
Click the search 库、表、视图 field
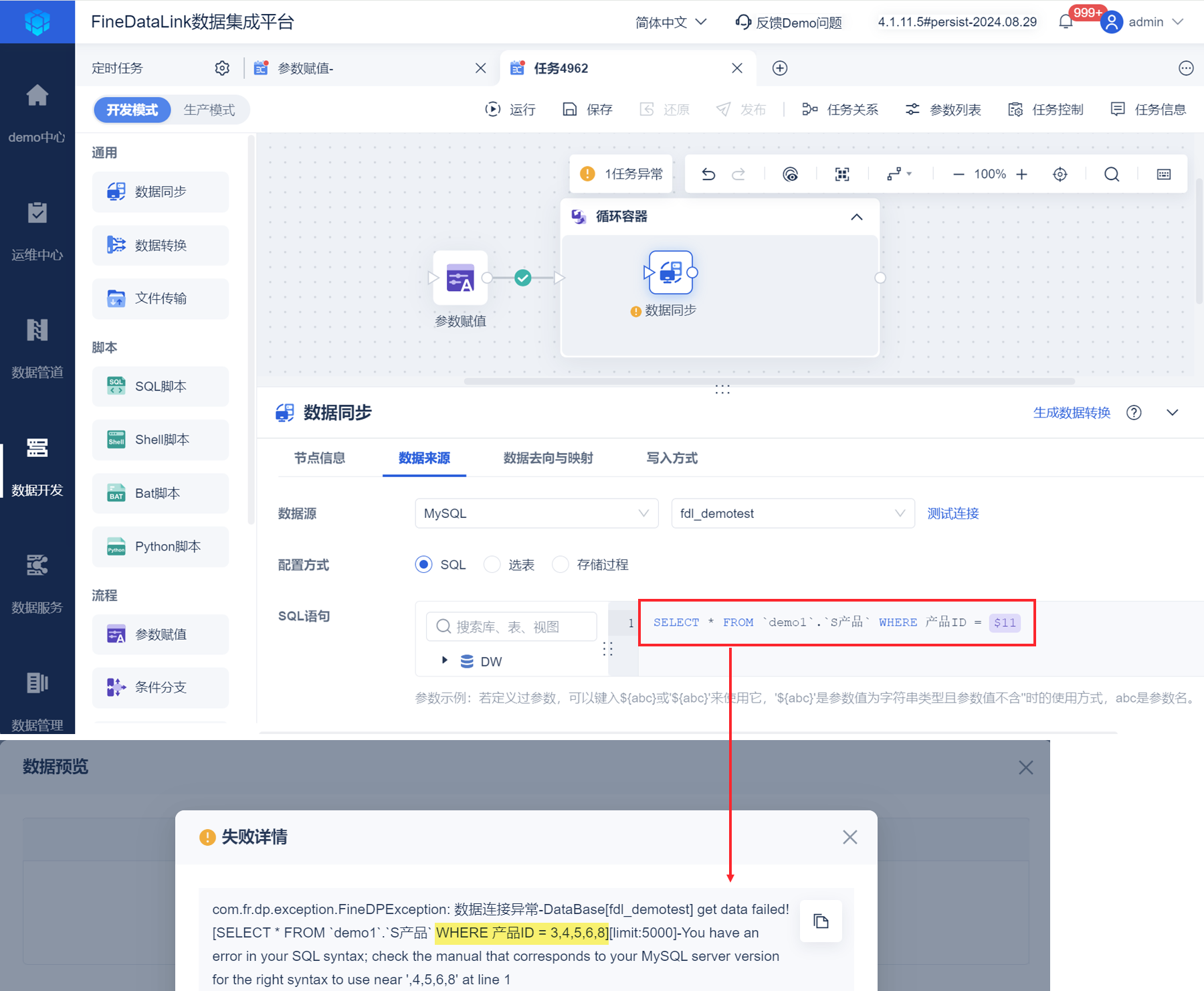[x=512, y=627]
